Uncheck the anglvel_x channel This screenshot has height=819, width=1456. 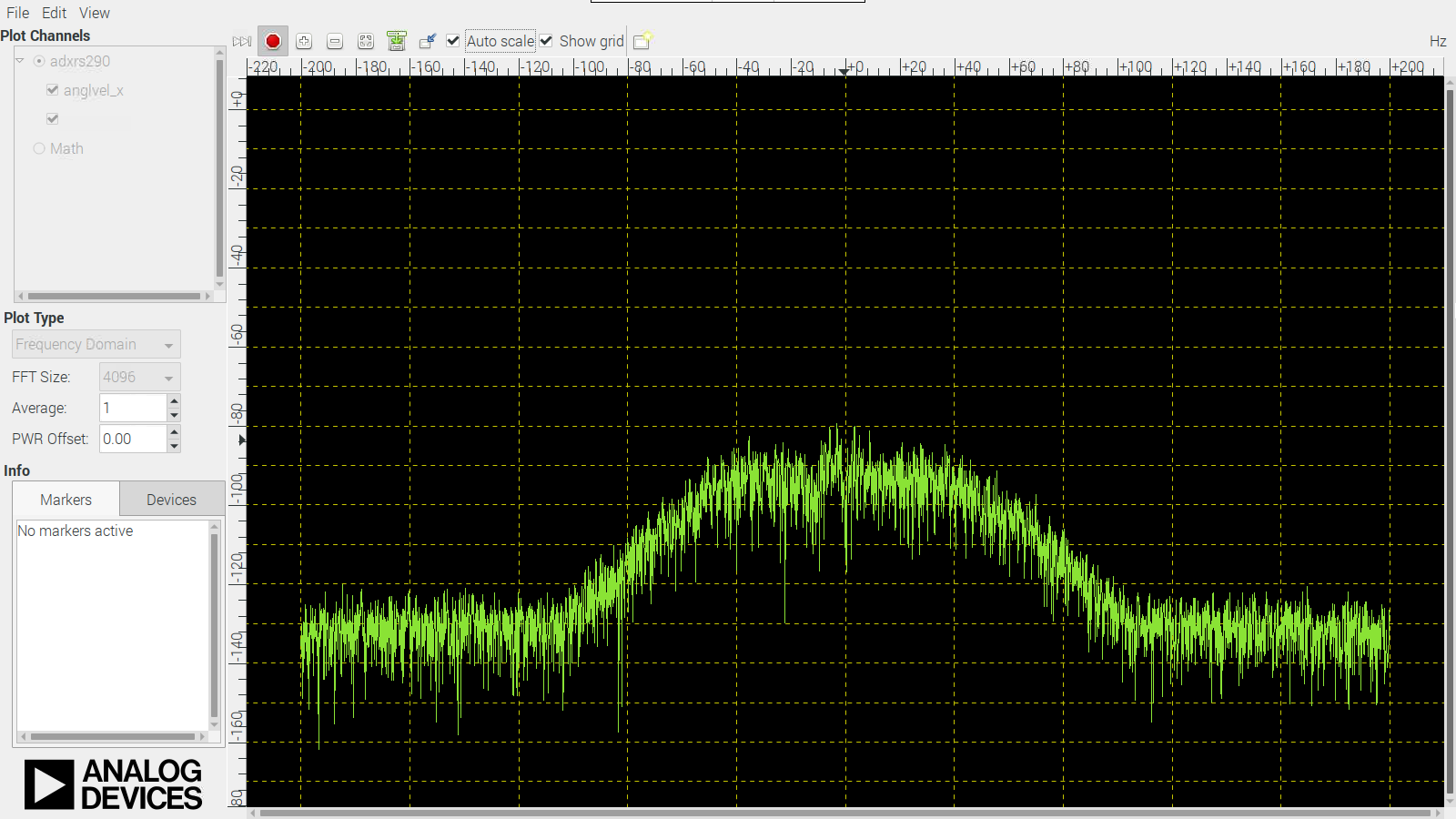pos(53,90)
